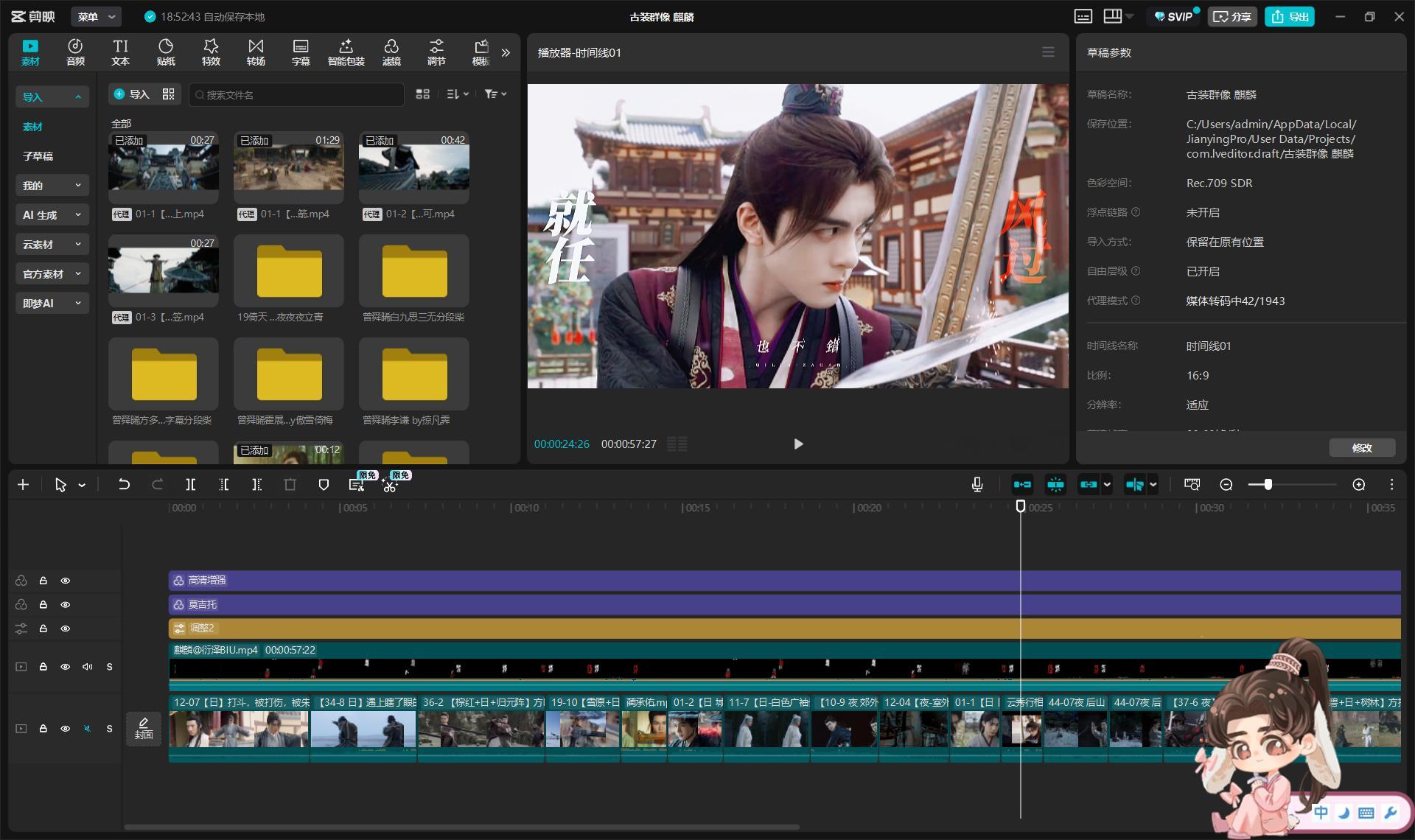Select the 01-2 video thumbnail lasting 00:42
This screenshot has width=1415, height=840.
point(414,167)
